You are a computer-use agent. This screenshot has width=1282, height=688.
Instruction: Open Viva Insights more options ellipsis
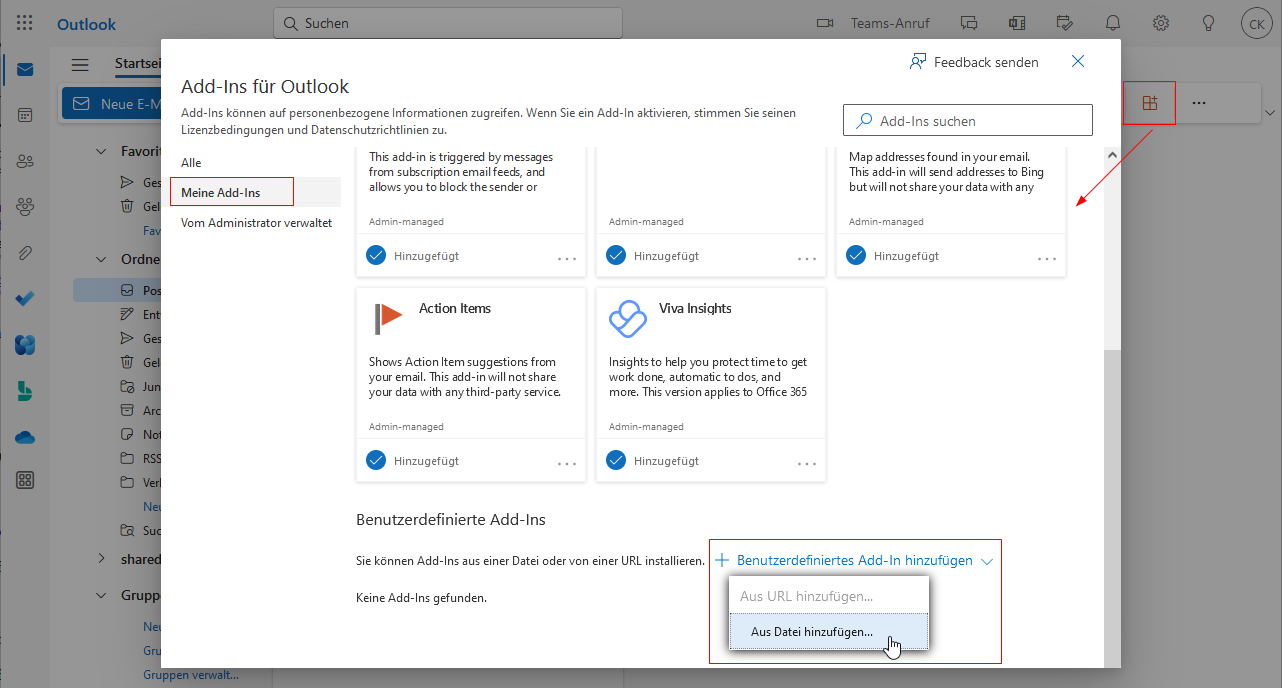coord(807,462)
